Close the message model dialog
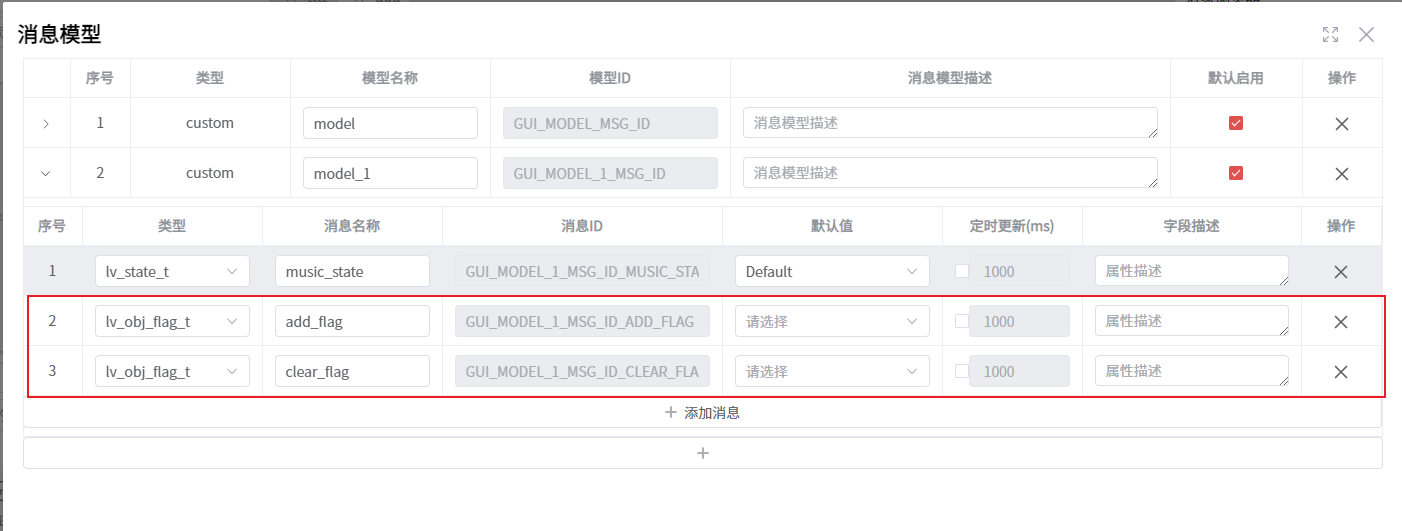1402x531 pixels. click(1366, 35)
